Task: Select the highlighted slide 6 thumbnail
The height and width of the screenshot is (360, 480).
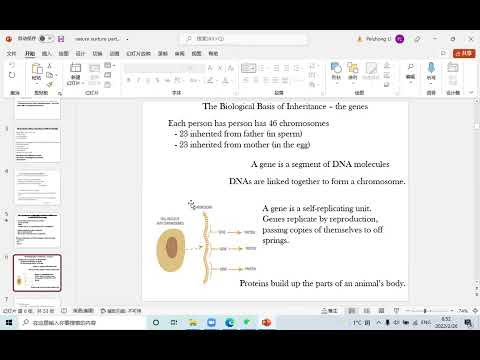Action: coord(37,273)
